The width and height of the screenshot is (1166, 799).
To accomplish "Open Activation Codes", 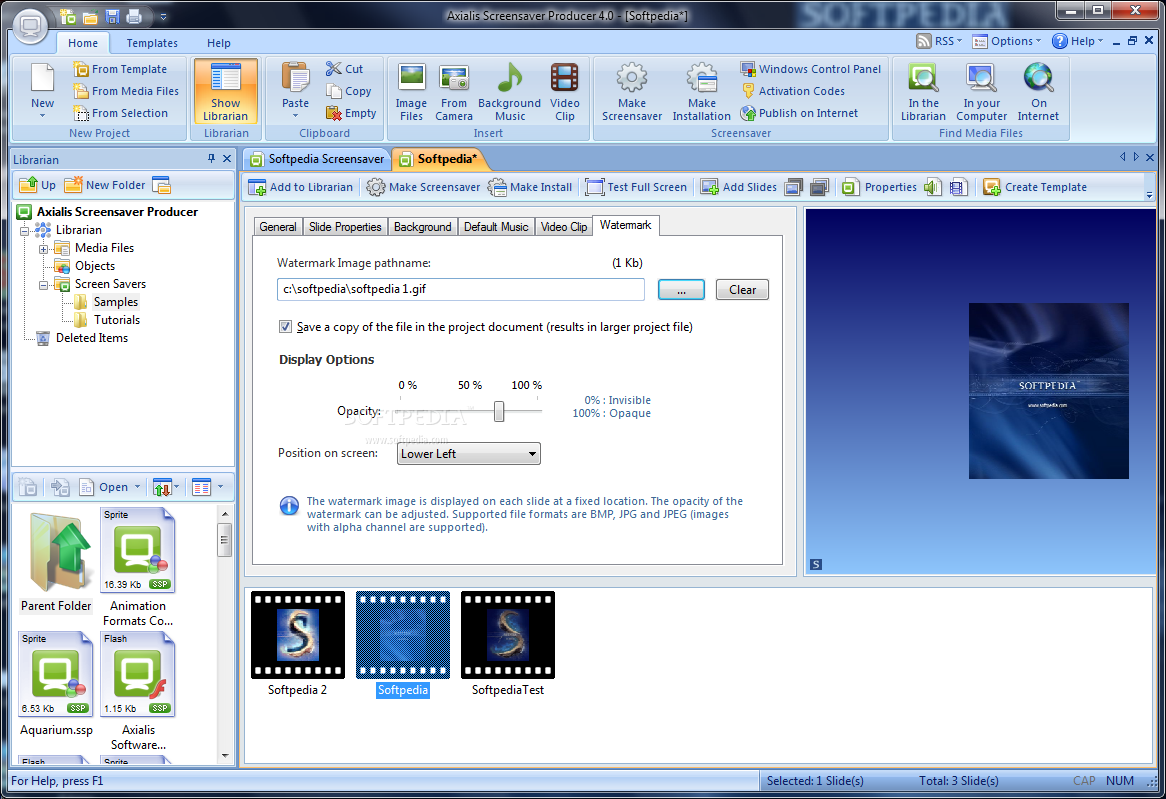I will (x=793, y=91).
